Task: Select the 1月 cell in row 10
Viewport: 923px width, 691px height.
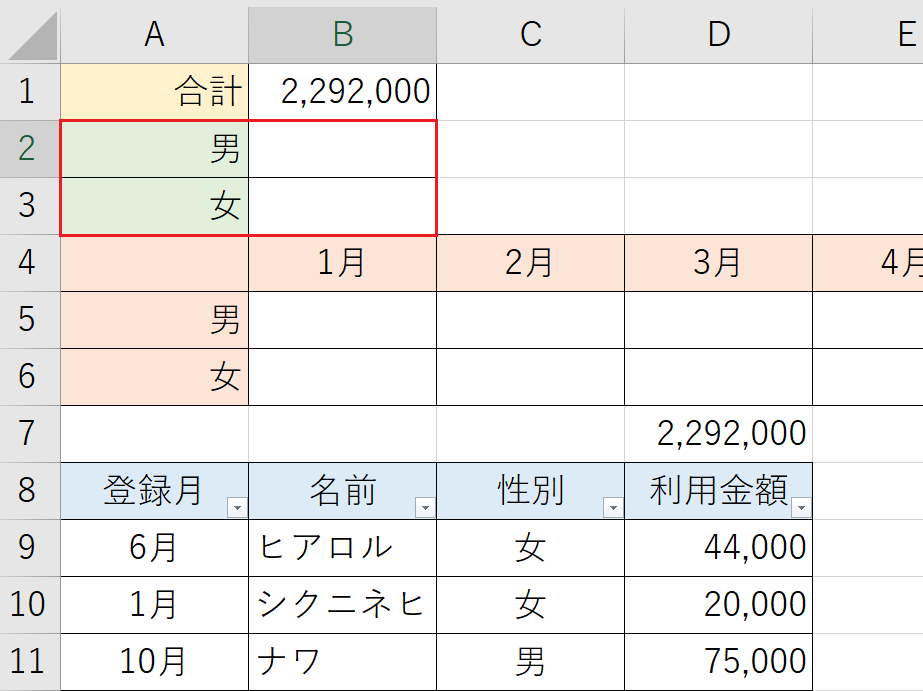Action: (154, 605)
